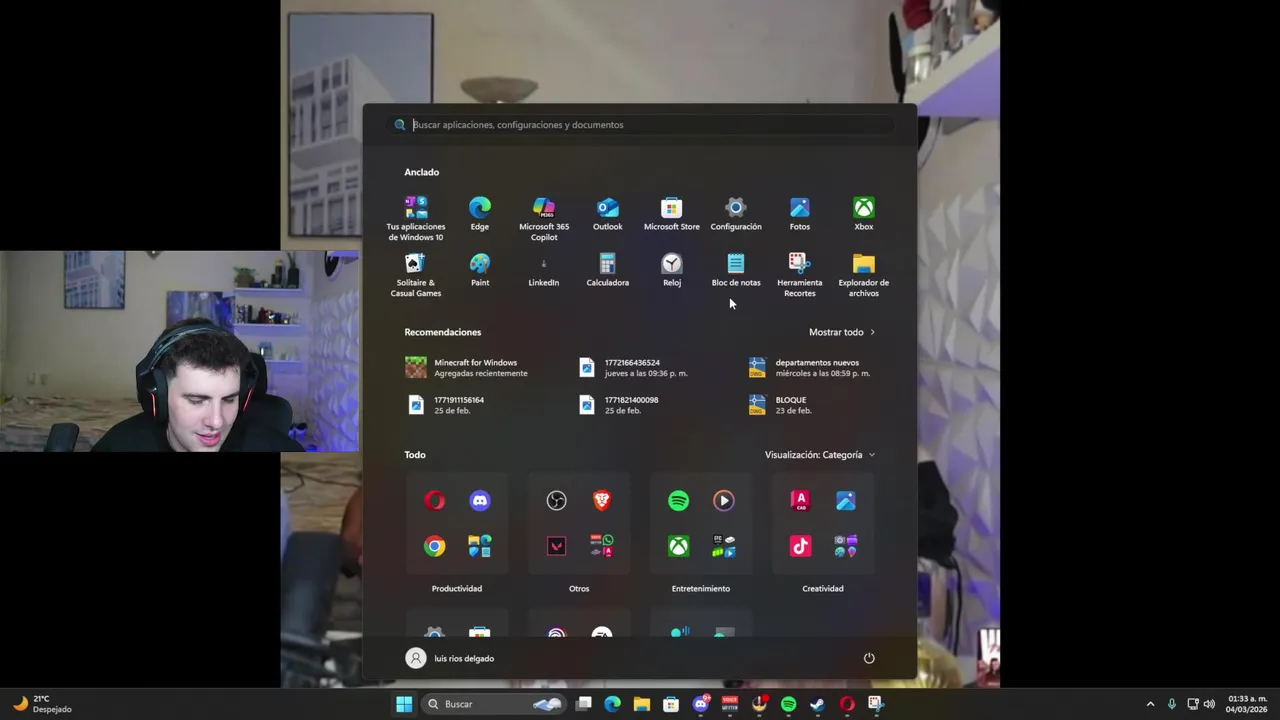Launch Brave in Otros group

(602, 501)
